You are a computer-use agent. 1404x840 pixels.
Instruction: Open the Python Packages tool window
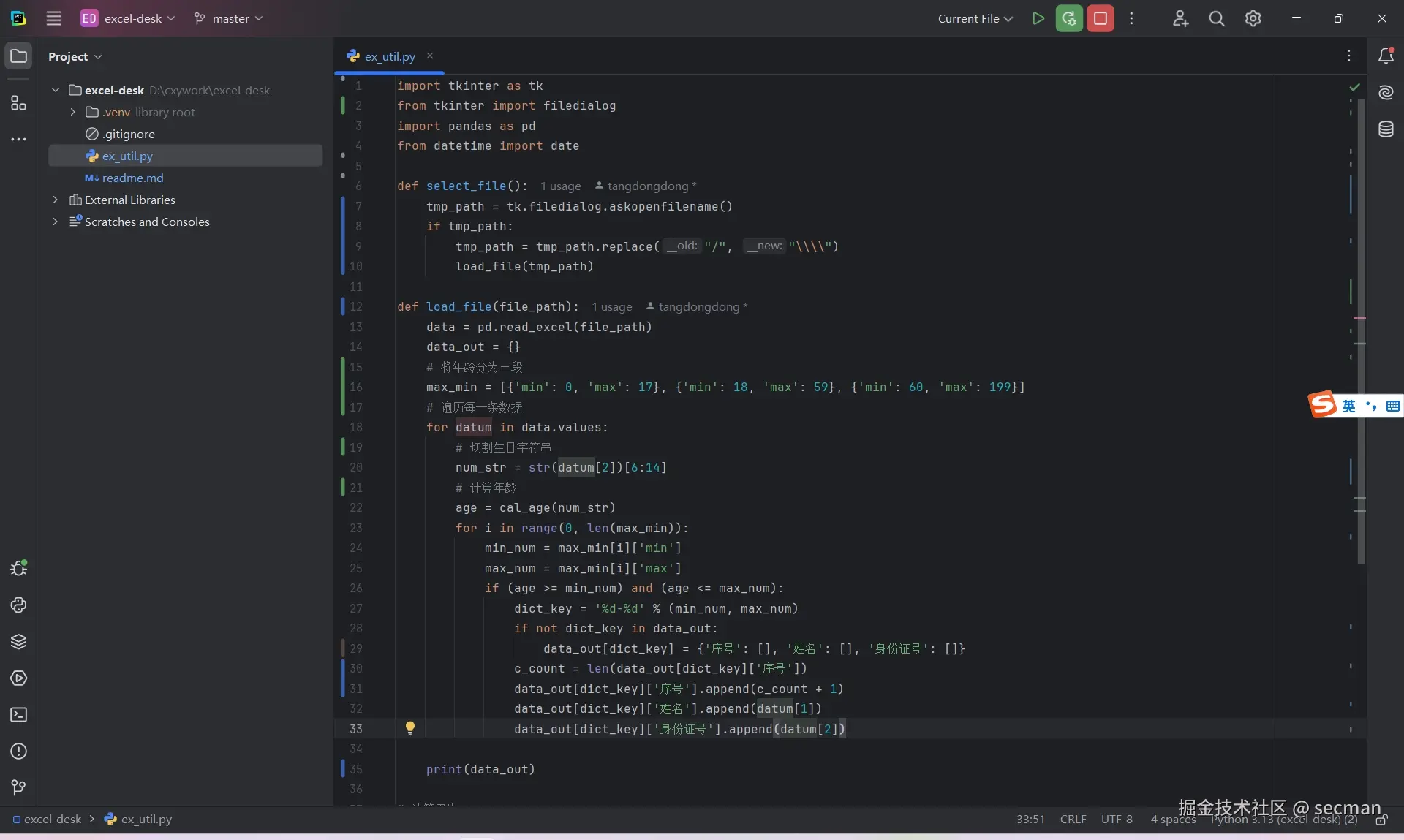tap(18, 641)
